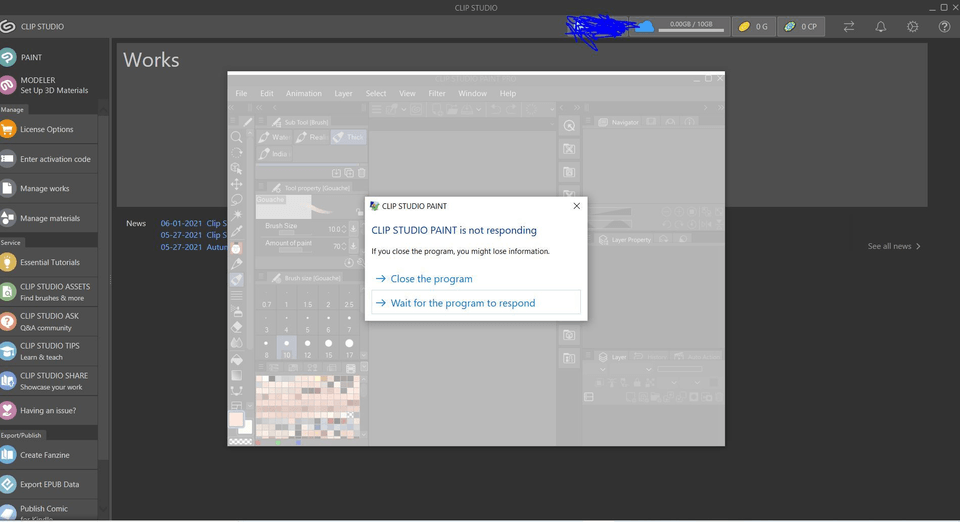Select India ink sub tool group
The width and height of the screenshot is (960, 522).
(x=274, y=154)
